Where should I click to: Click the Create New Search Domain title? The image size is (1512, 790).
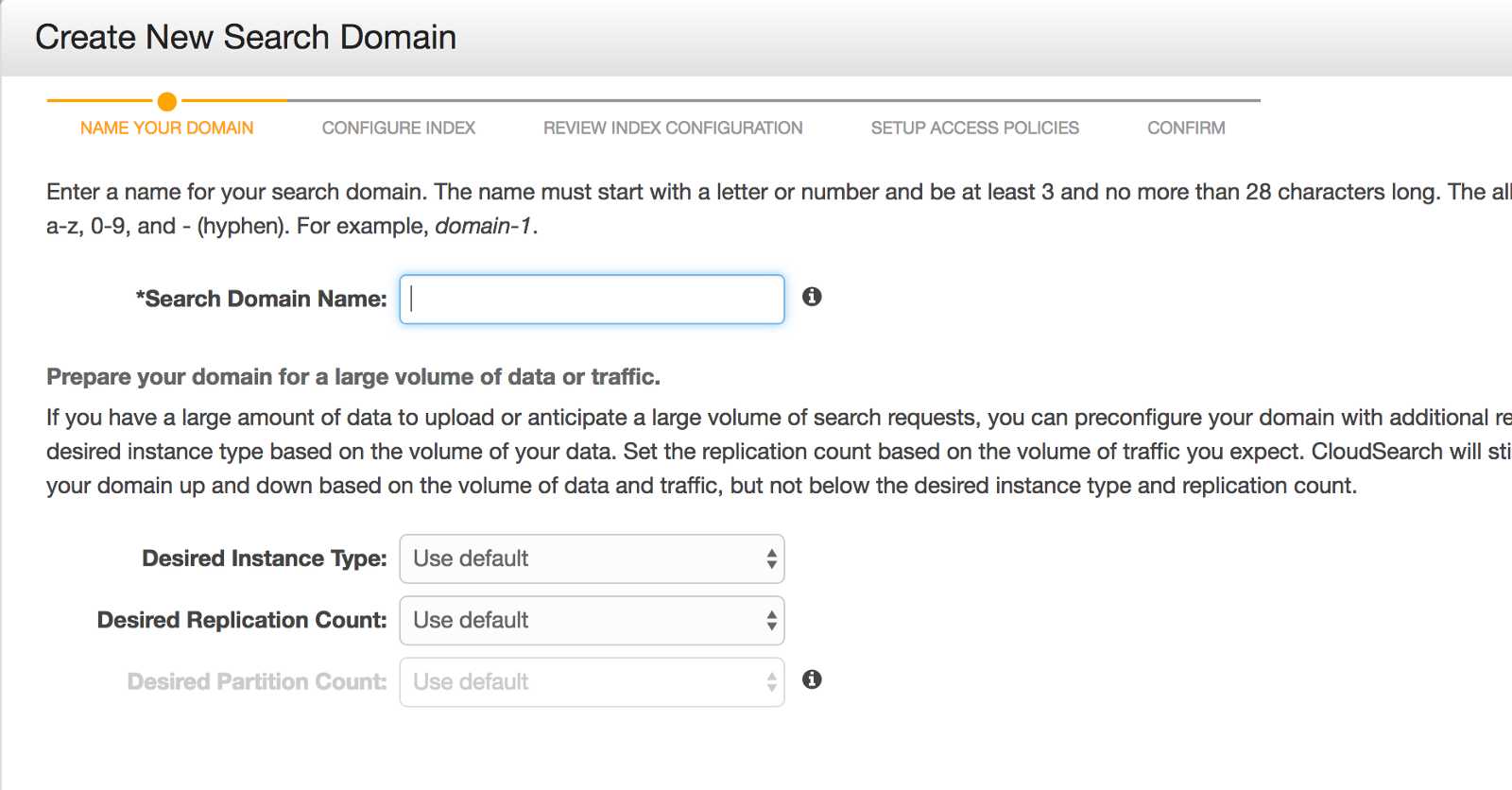pos(246,38)
